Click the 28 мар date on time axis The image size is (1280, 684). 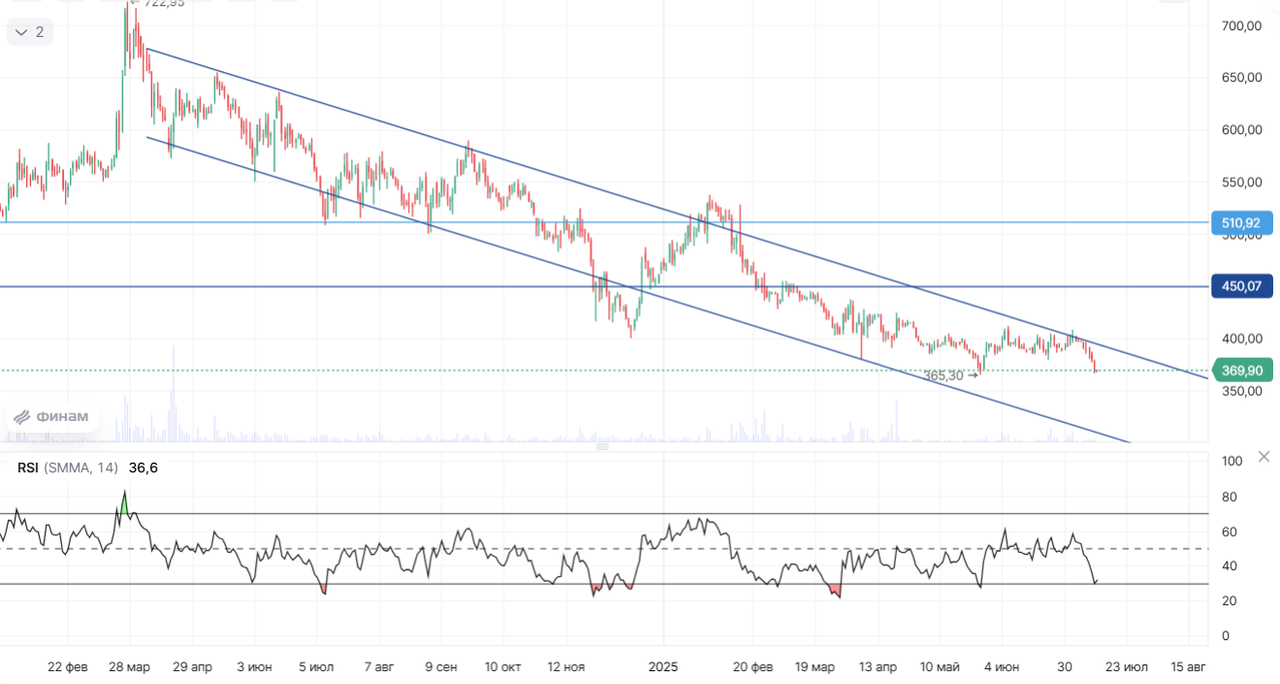click(130, 666)
